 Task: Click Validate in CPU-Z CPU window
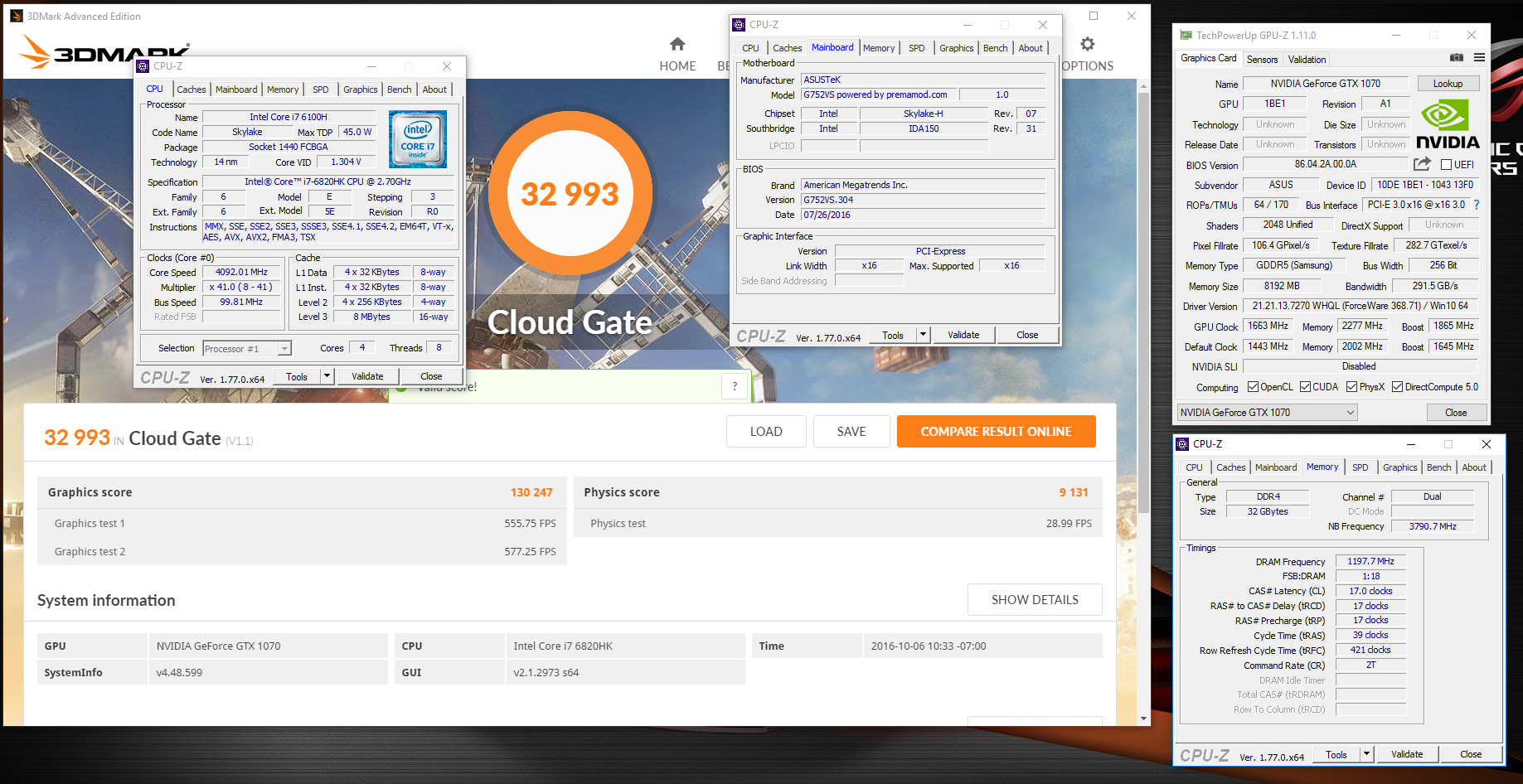point(367,376)
